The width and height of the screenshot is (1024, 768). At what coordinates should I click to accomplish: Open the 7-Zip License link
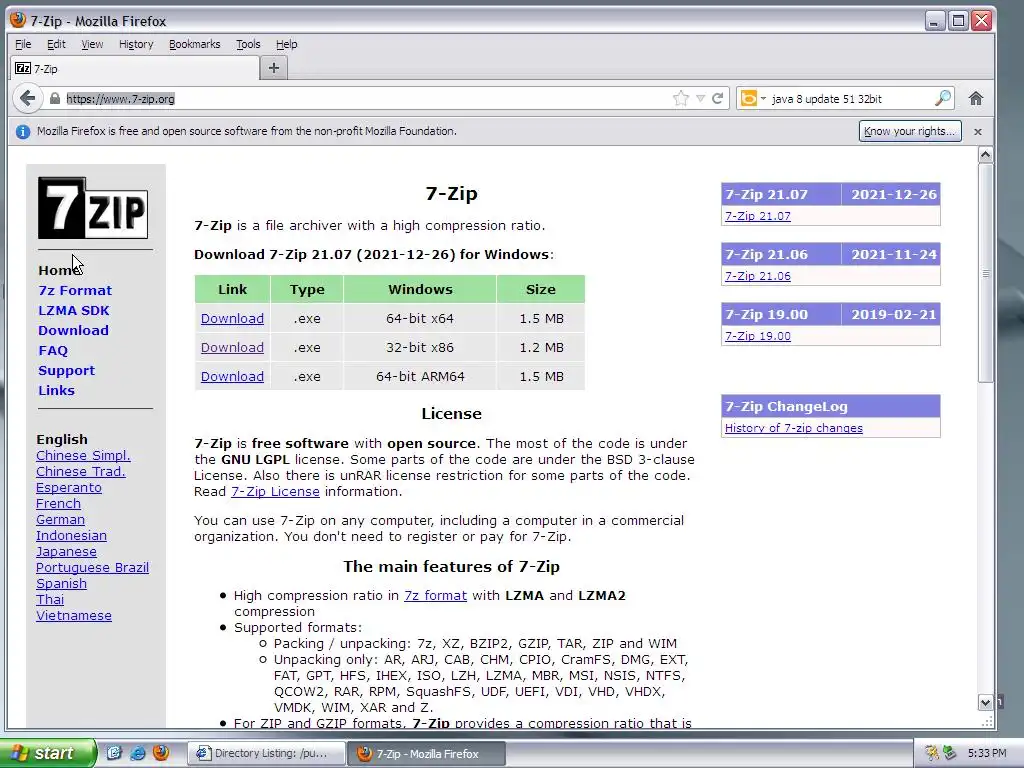(275, 492)
